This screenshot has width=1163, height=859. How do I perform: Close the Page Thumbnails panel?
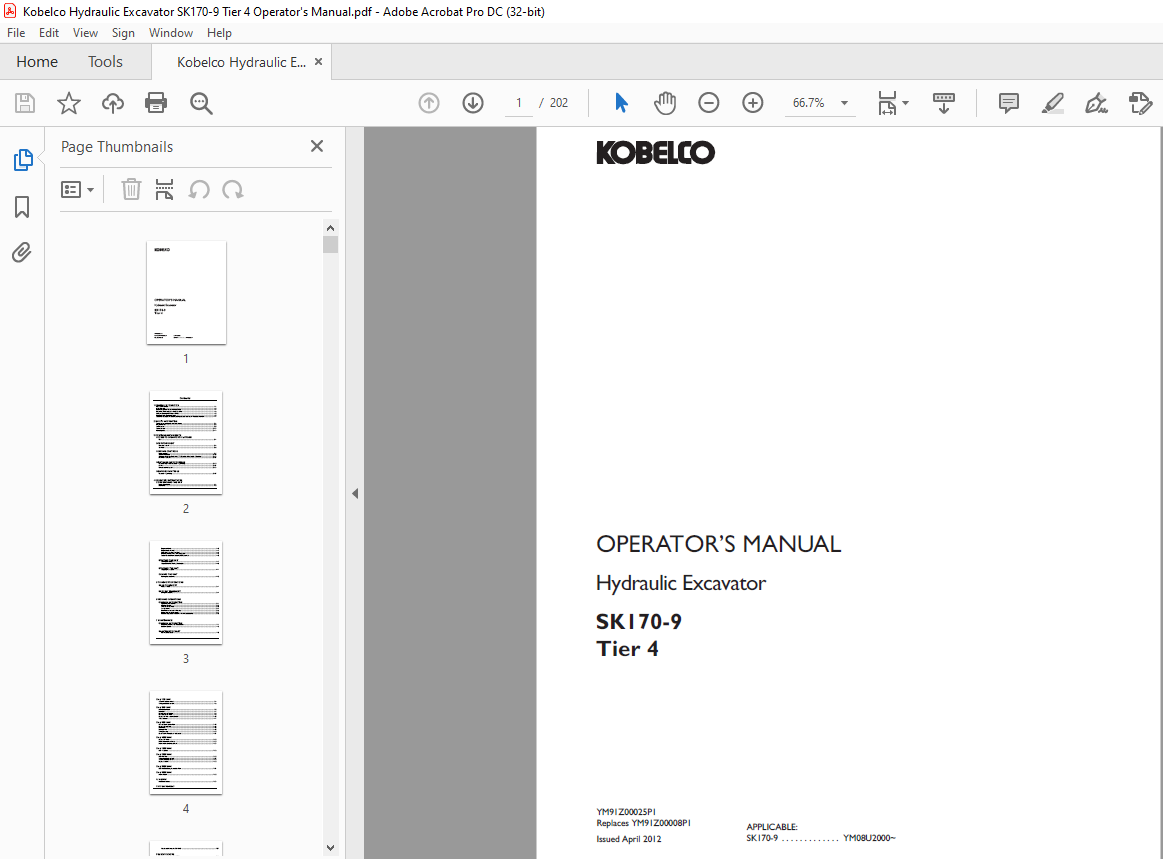317,146
